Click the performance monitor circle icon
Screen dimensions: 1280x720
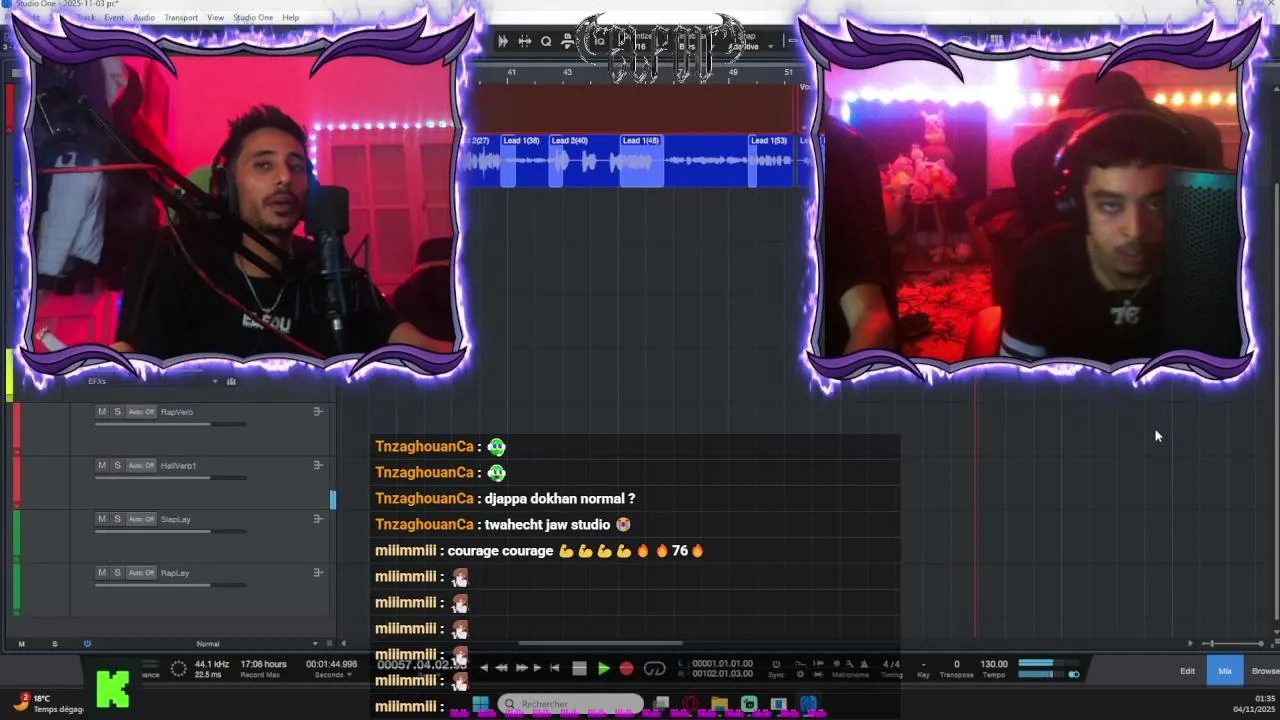coord(178,669)
